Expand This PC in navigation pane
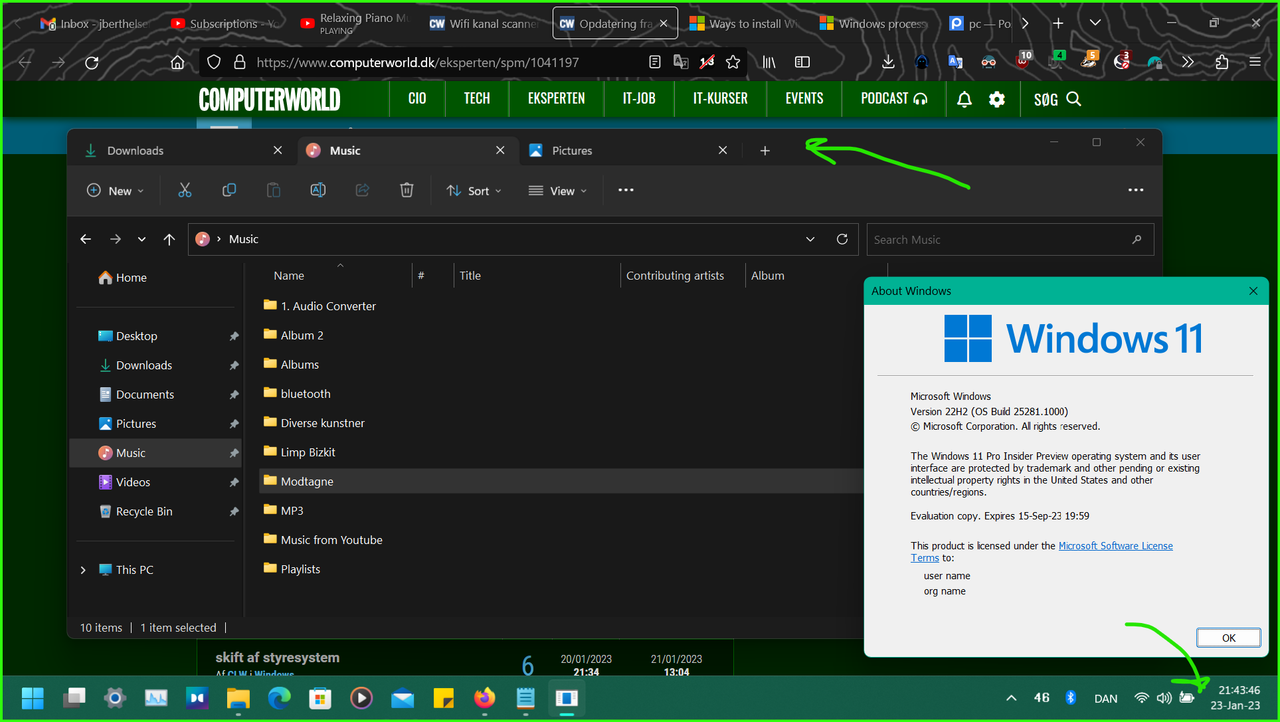 (x=83, y=570)
